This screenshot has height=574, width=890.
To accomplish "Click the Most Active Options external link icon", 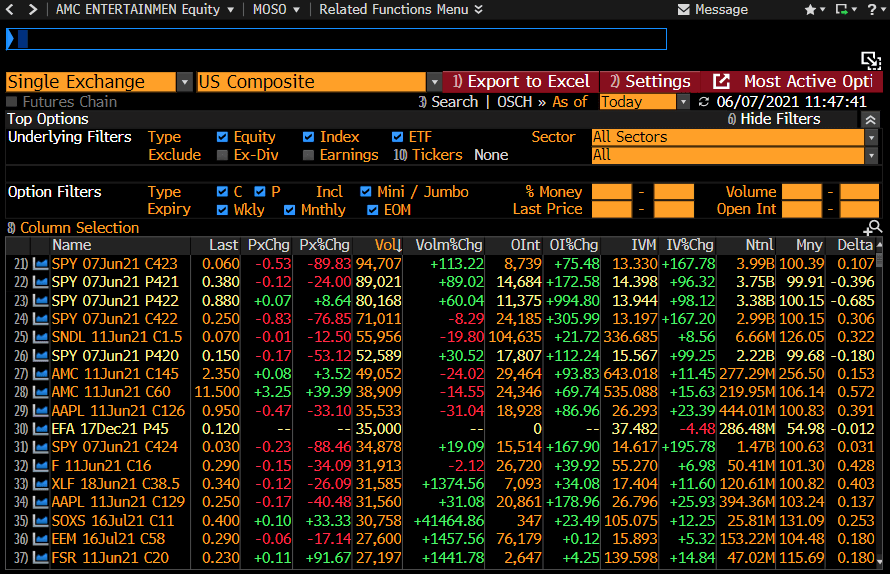I will tap(721, 81).
